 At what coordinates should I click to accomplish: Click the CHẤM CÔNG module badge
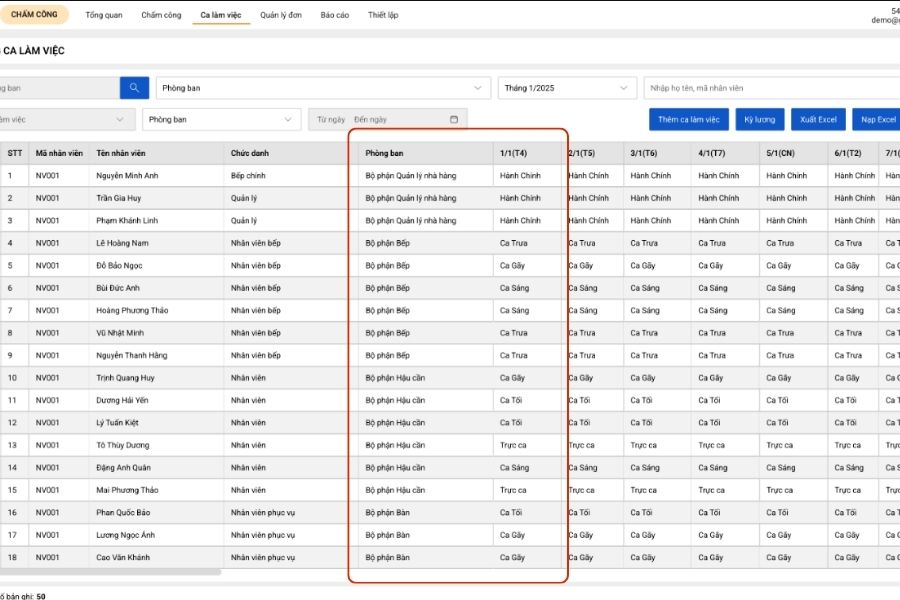[x=34, y=14]
